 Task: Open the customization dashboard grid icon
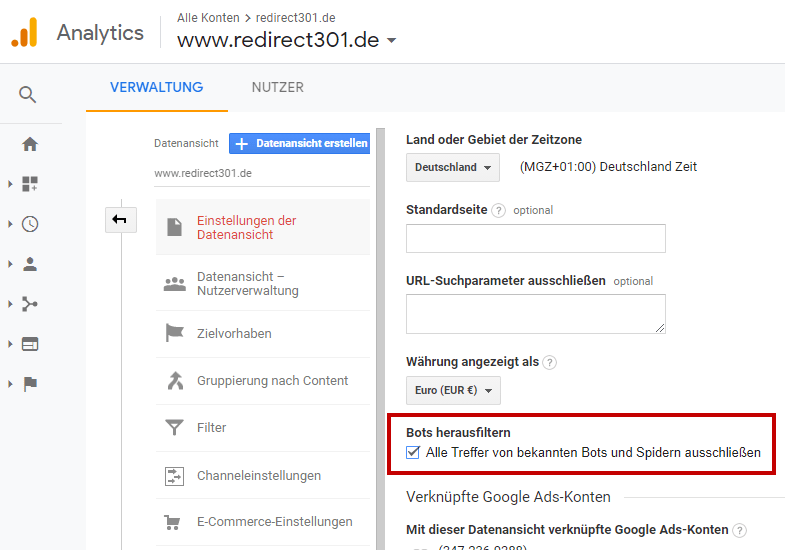click(x=30, y=184)
